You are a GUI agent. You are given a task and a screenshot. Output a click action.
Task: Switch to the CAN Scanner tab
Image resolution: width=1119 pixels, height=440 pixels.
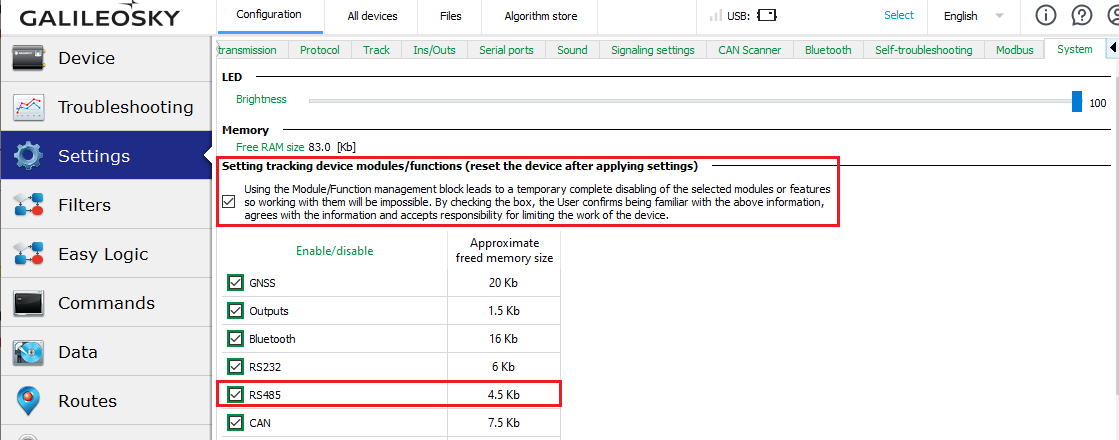[749, 50]
